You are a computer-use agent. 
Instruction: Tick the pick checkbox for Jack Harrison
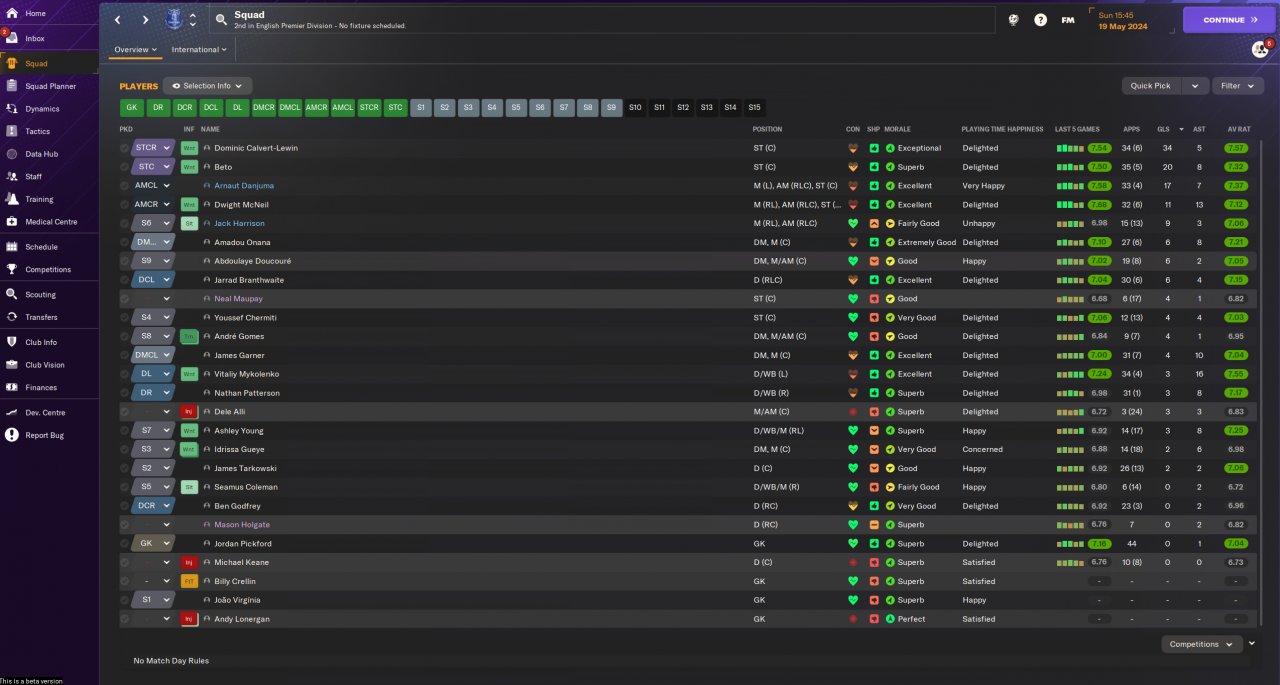coord(125,223)
